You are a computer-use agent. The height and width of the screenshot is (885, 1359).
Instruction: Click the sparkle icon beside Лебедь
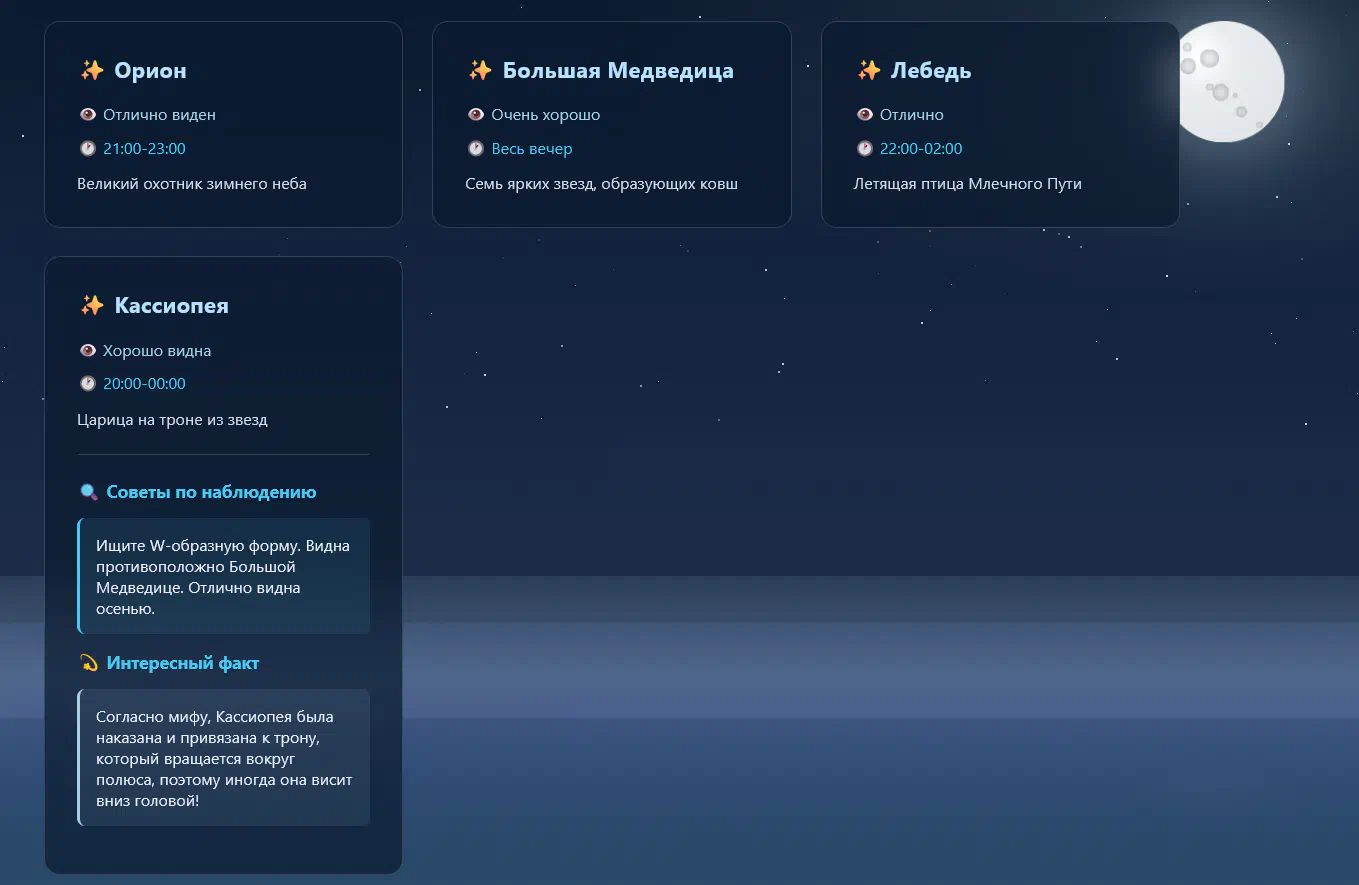pos(868,71)
